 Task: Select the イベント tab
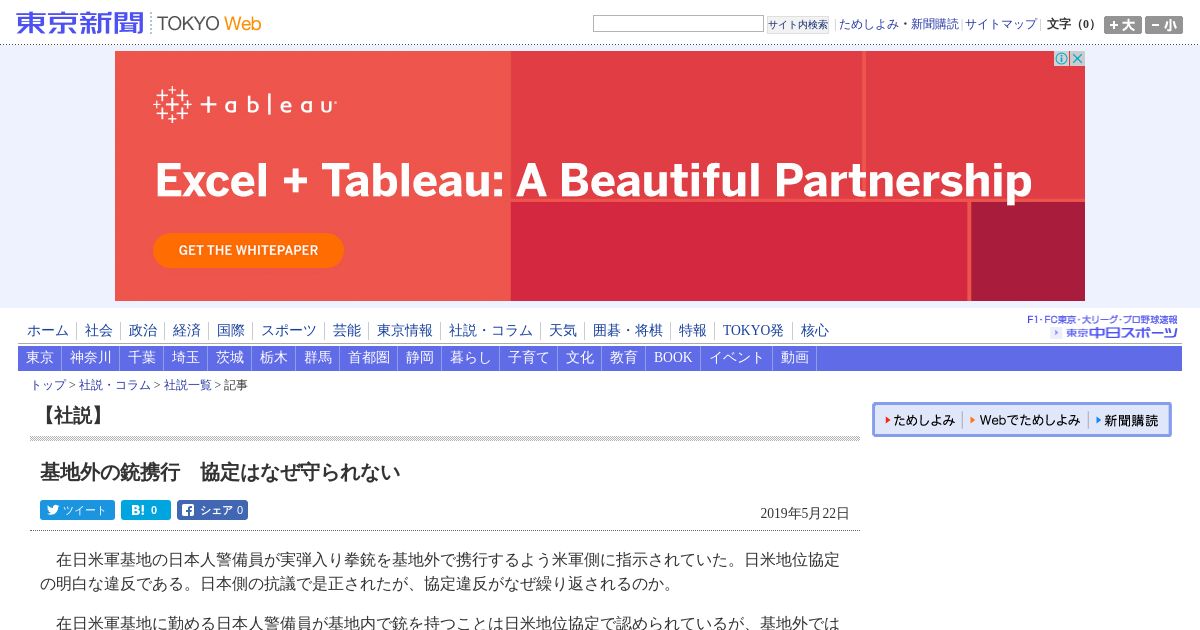pyautogui.click(x=737, y=358)
